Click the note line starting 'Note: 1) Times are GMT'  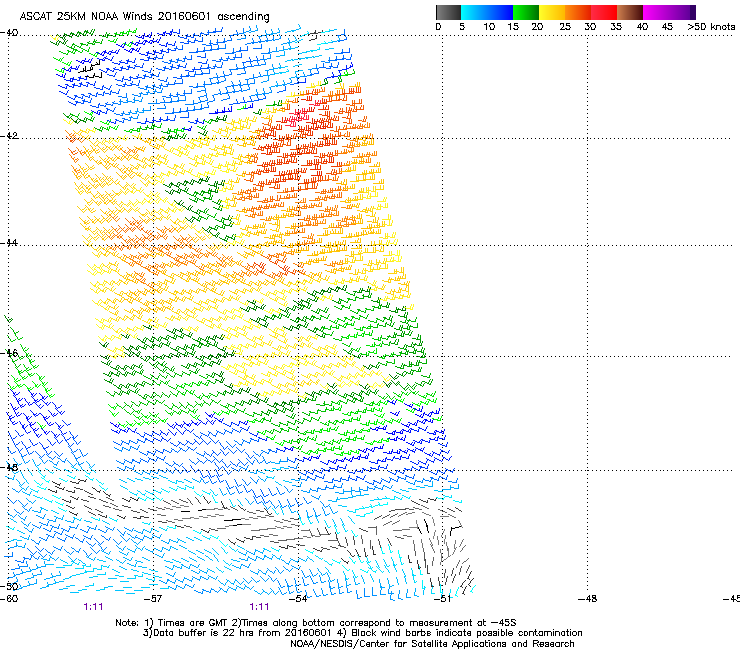coord(316,623)
